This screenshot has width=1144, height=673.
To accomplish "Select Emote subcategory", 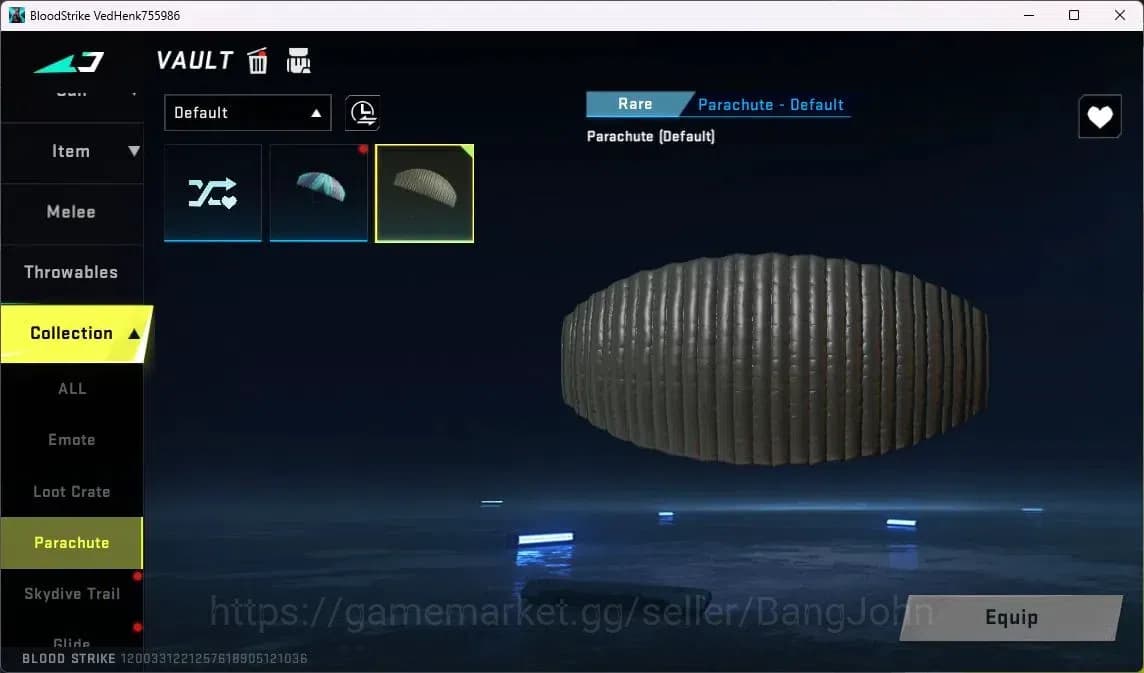I will click(72, 440).
